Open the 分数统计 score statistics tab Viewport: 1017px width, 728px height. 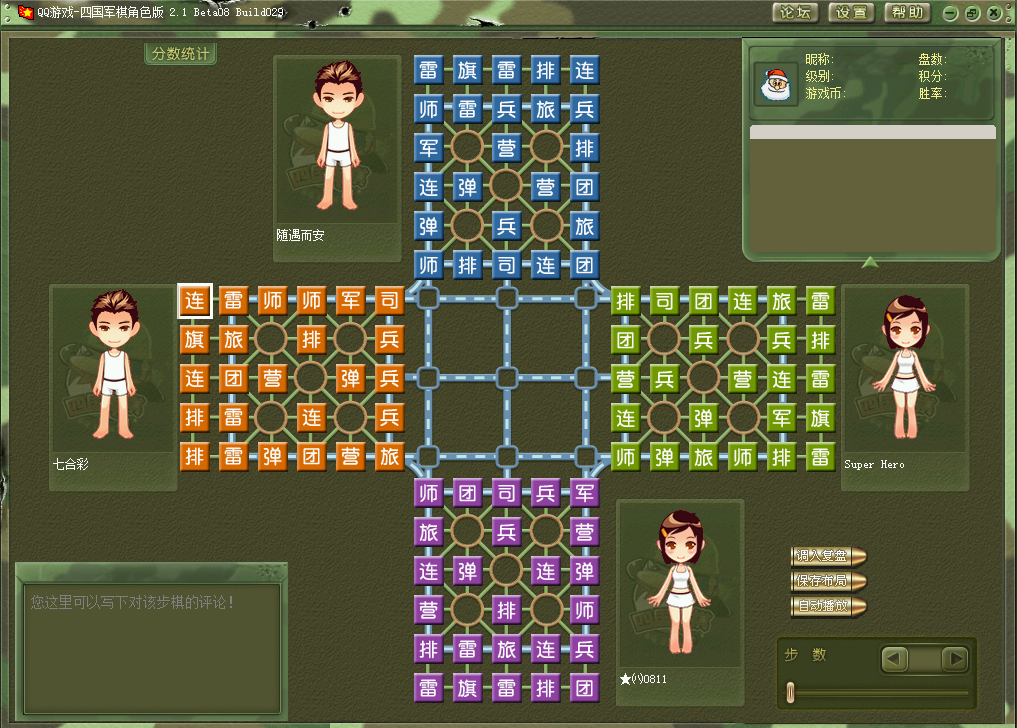coord(180,54)
